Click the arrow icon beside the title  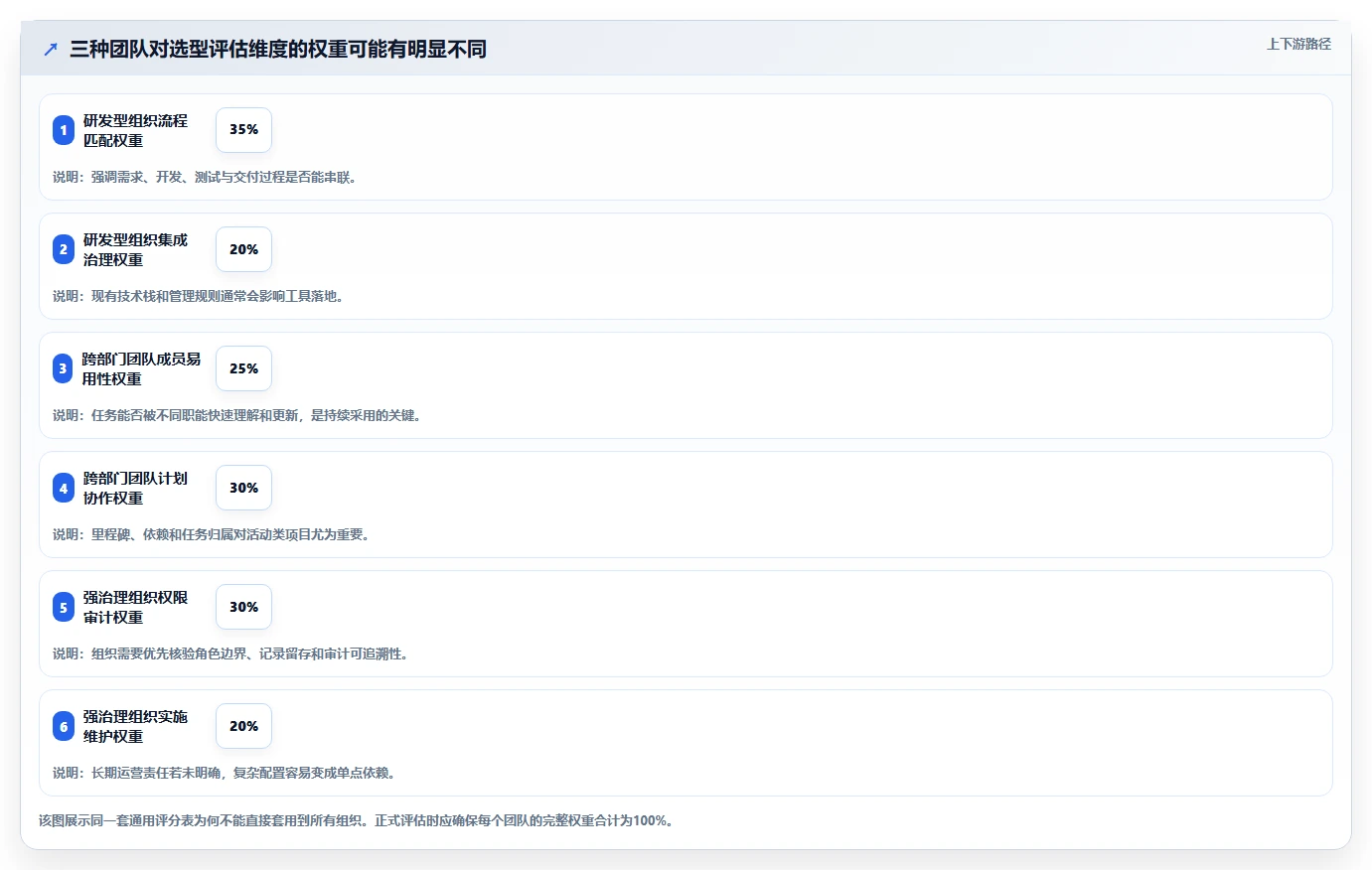click(x=51, y=49)
